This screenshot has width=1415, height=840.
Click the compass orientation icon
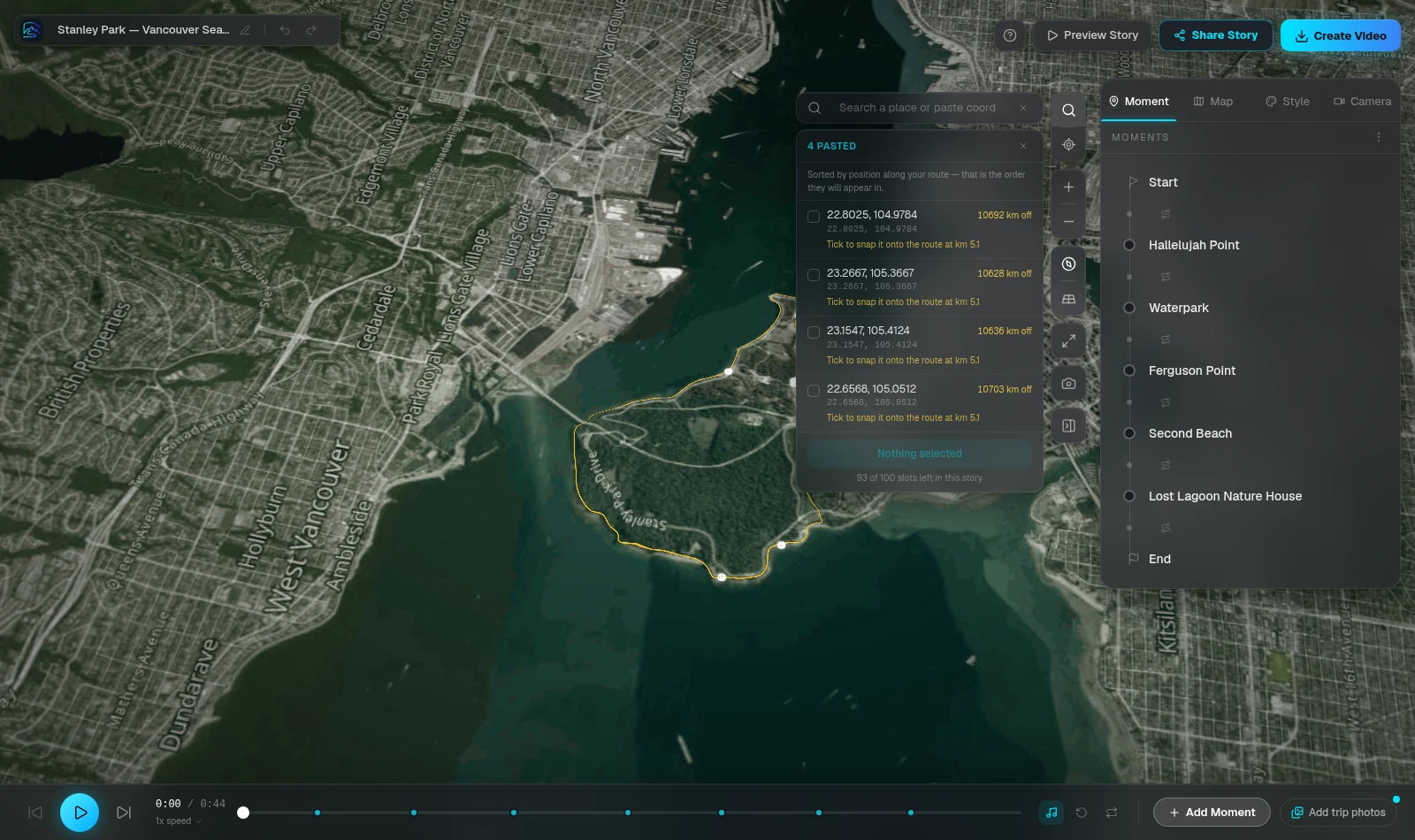1068,264
